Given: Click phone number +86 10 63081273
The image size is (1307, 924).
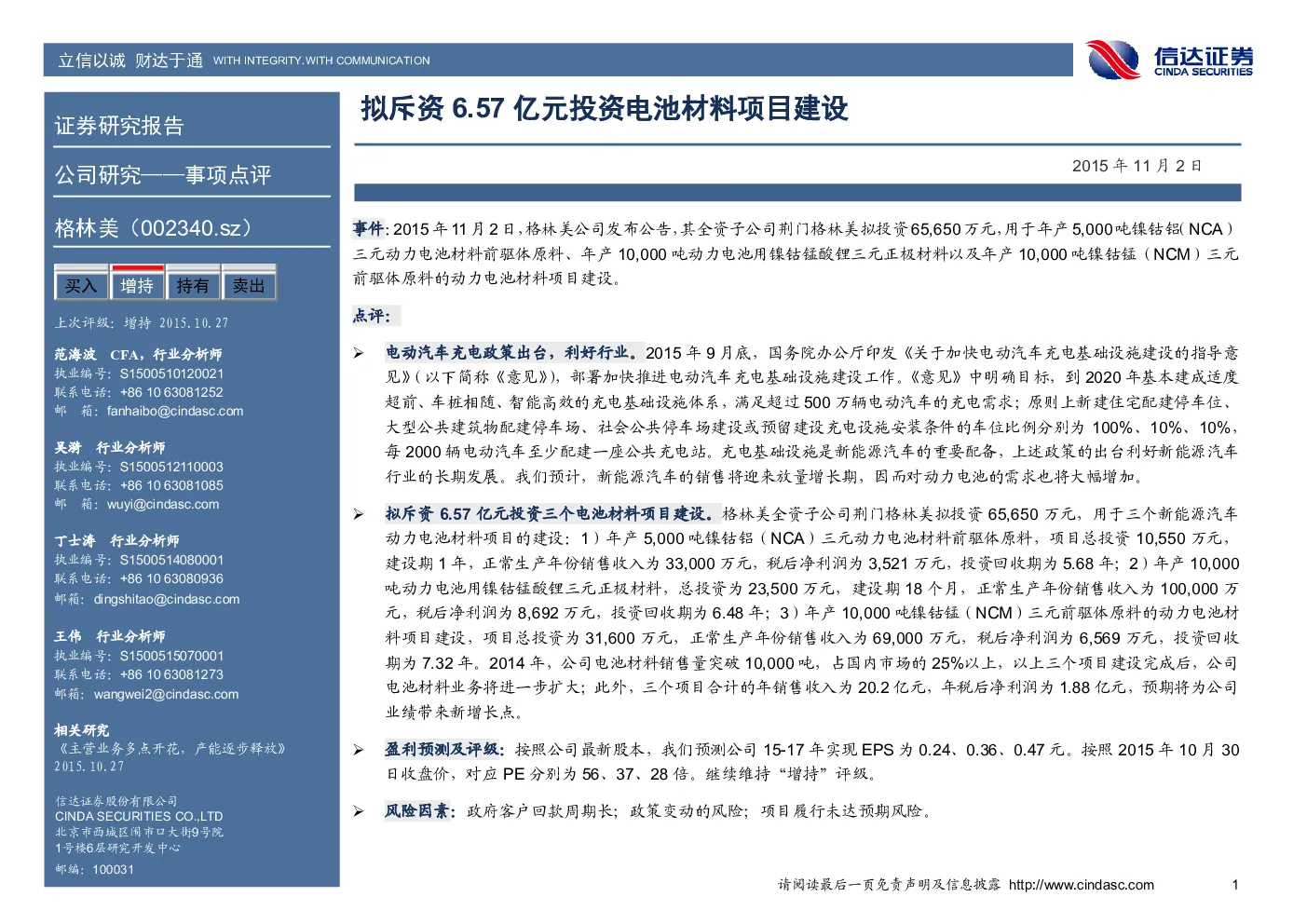Looking at the screenshot, I should (171, 674).
